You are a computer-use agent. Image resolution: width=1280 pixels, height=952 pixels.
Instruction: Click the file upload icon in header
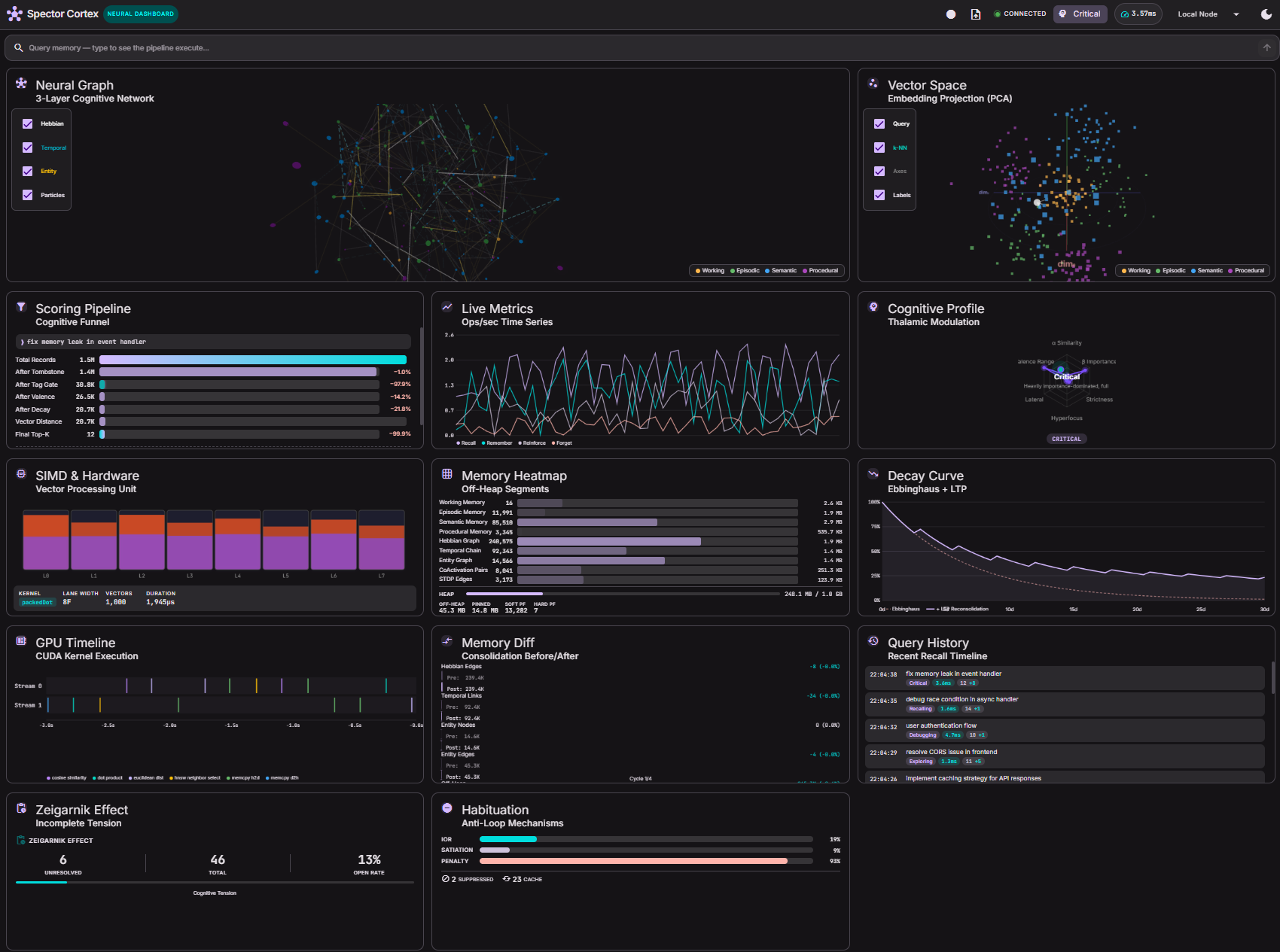click(x=976, y=14)
